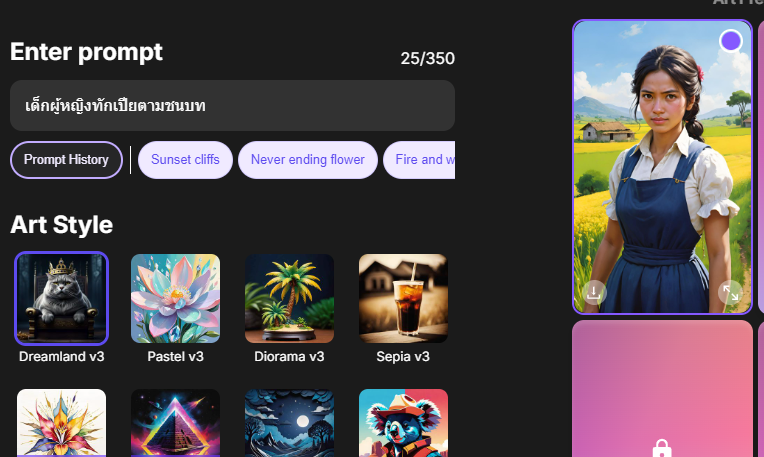Select the Dreamland v3 art style

tap(61, 298)
